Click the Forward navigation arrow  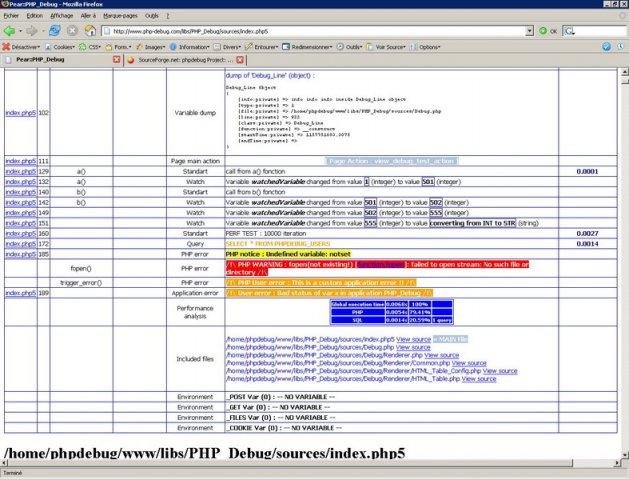tap(31, 31)
